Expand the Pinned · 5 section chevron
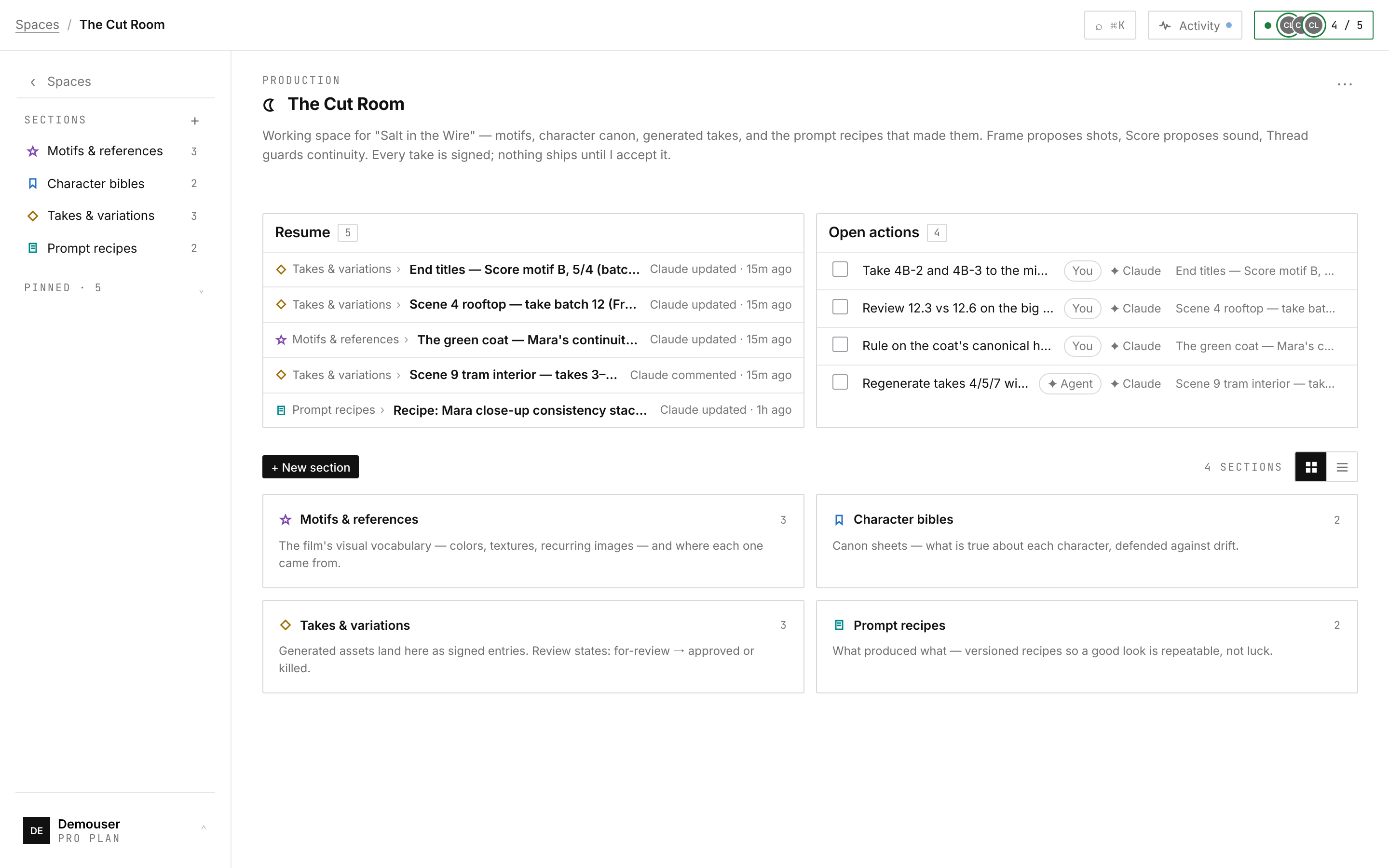The width and height of the screenshot is (1389, 868). pos(201,291)
